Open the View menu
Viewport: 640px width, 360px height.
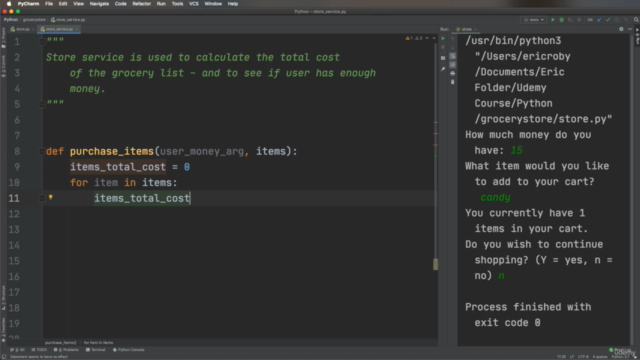click(x=78, y=4)
